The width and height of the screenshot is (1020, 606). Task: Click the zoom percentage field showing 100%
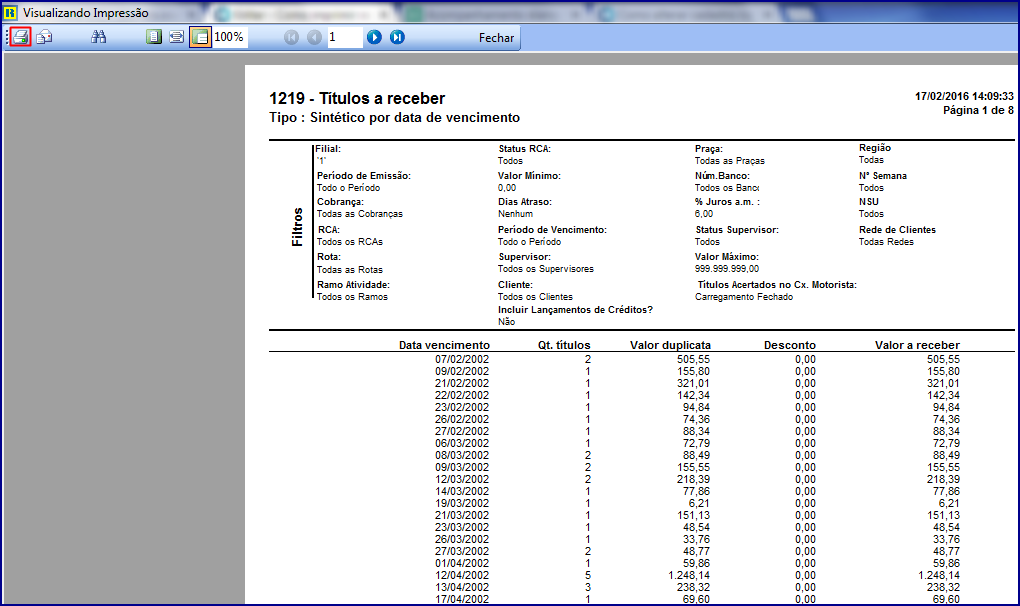230,37
